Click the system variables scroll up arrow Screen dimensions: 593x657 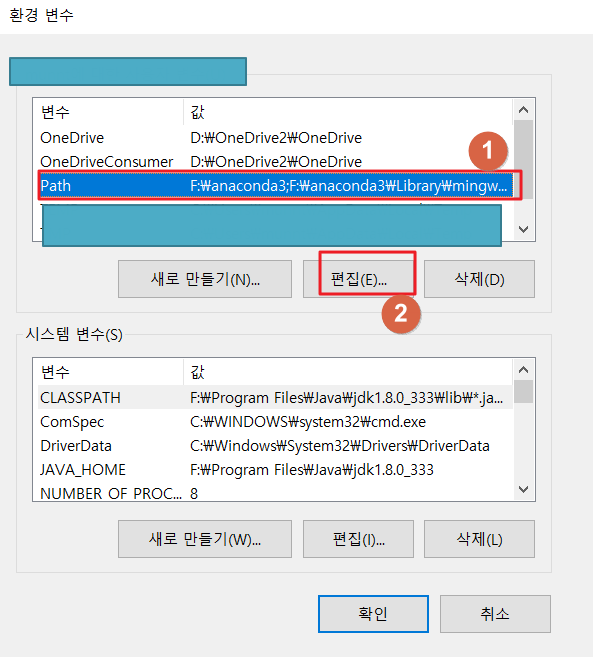click(523, 370)
